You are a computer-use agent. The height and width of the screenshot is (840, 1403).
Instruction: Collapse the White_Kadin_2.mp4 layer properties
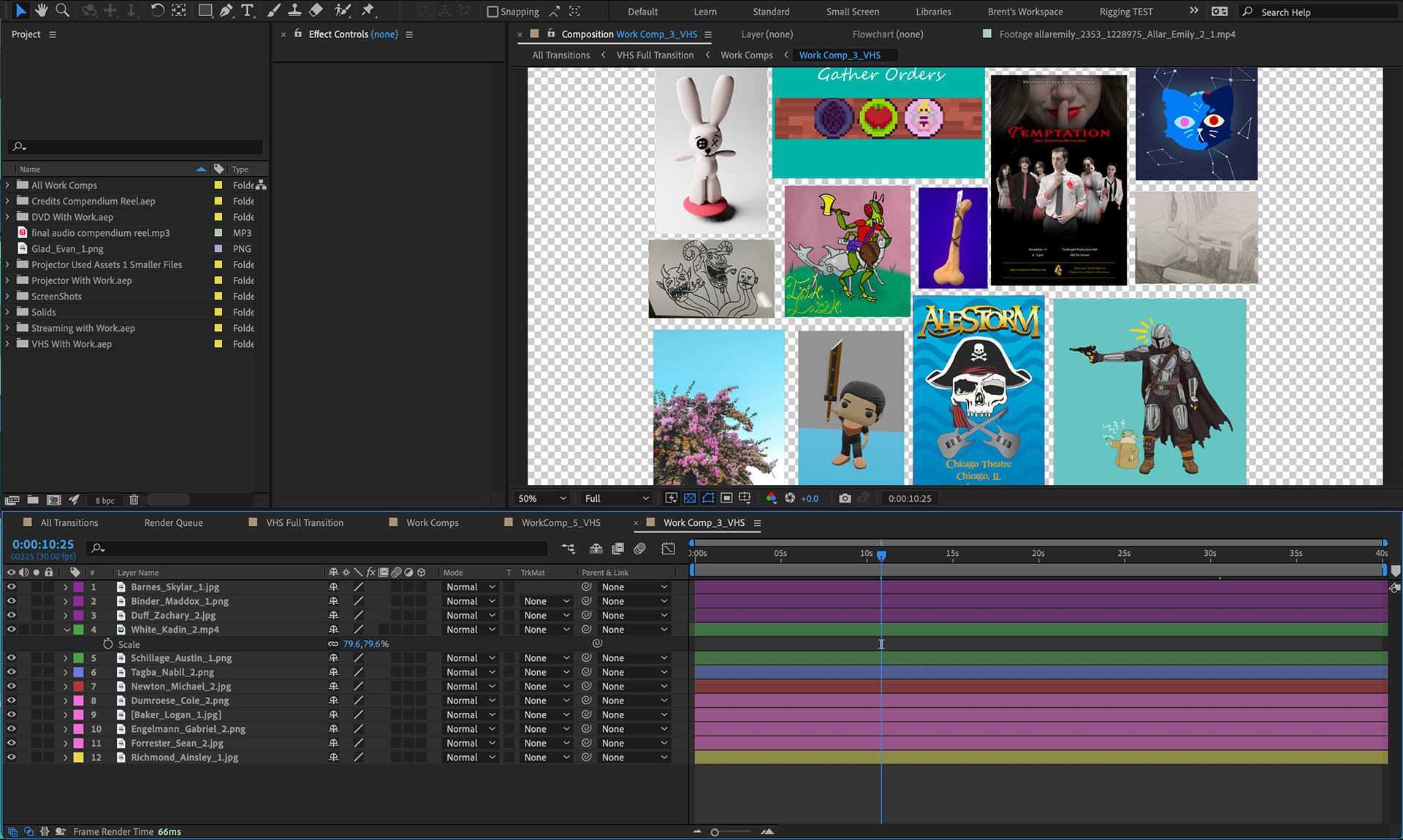[66, 630]
